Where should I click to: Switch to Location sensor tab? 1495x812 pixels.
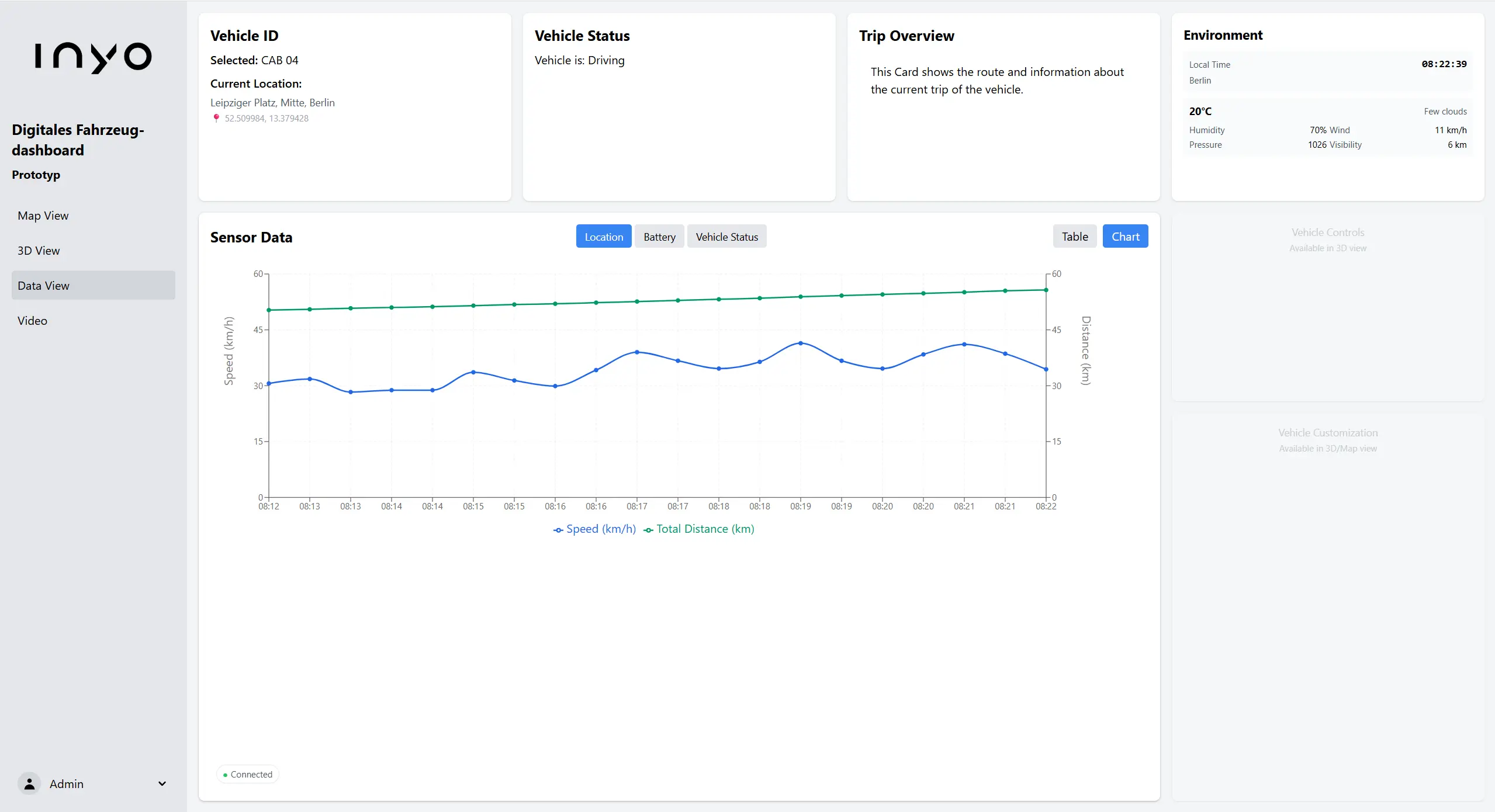[x=604, y=237]
